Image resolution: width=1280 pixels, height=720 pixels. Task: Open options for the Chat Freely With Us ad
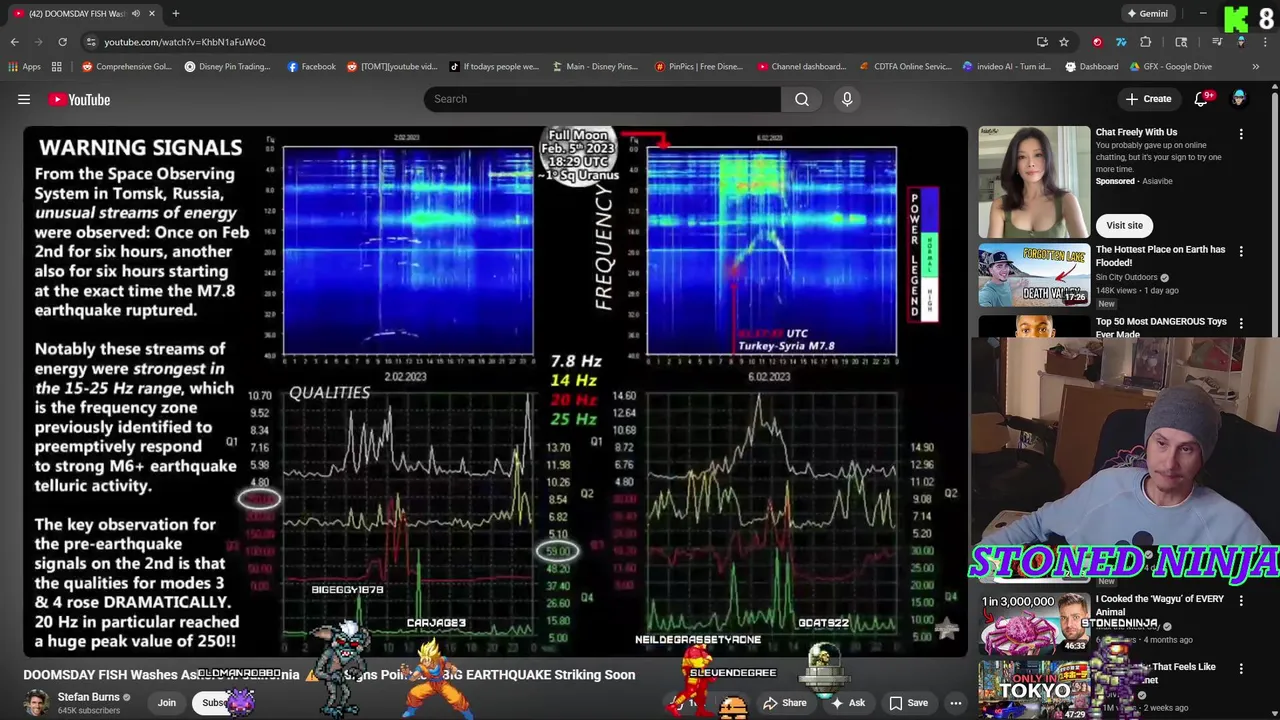(x=1241, y=134)
